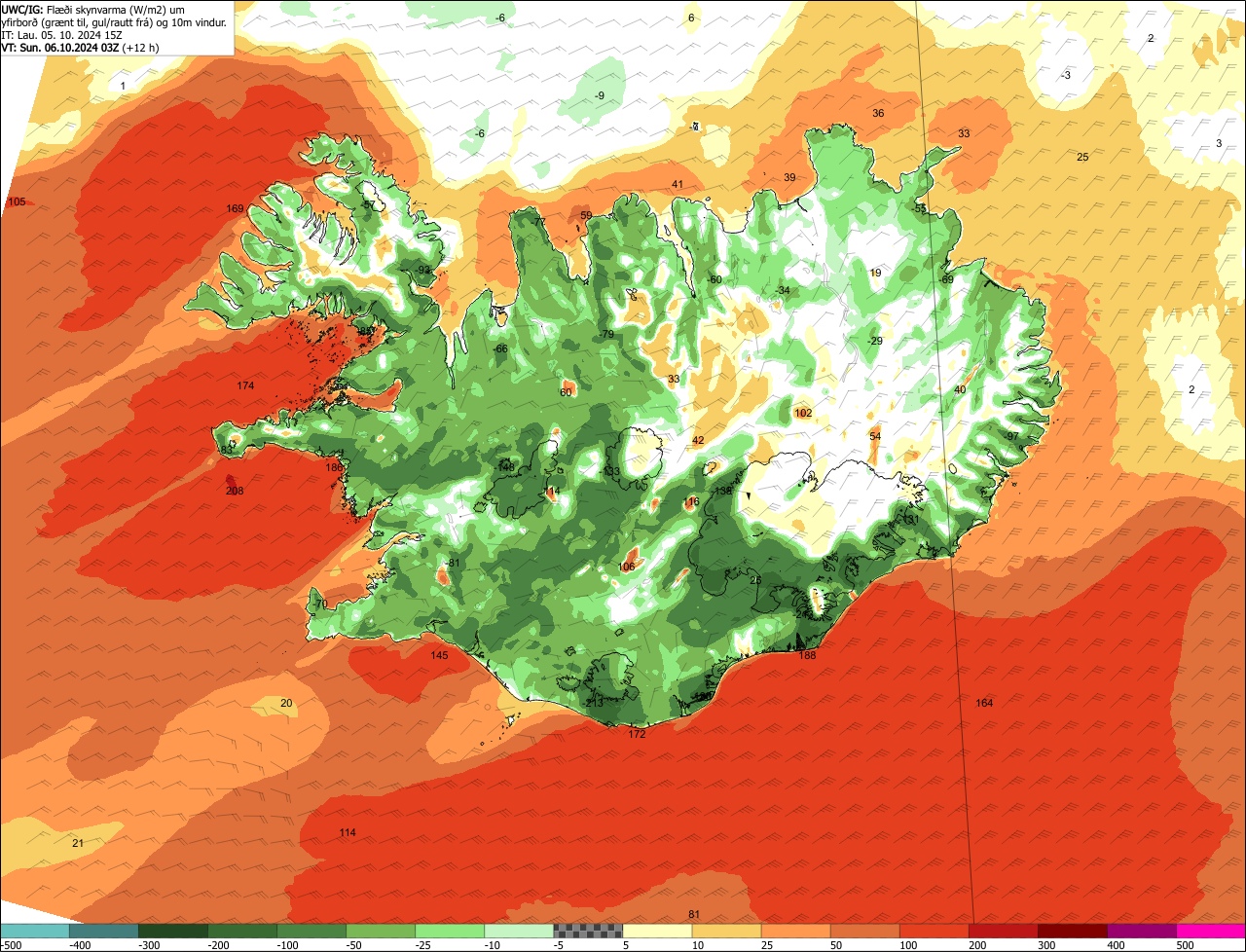Viewport: 1246px width, 952px height.
Task: Select the legend tick label '500'
Action: (1185, 945)
